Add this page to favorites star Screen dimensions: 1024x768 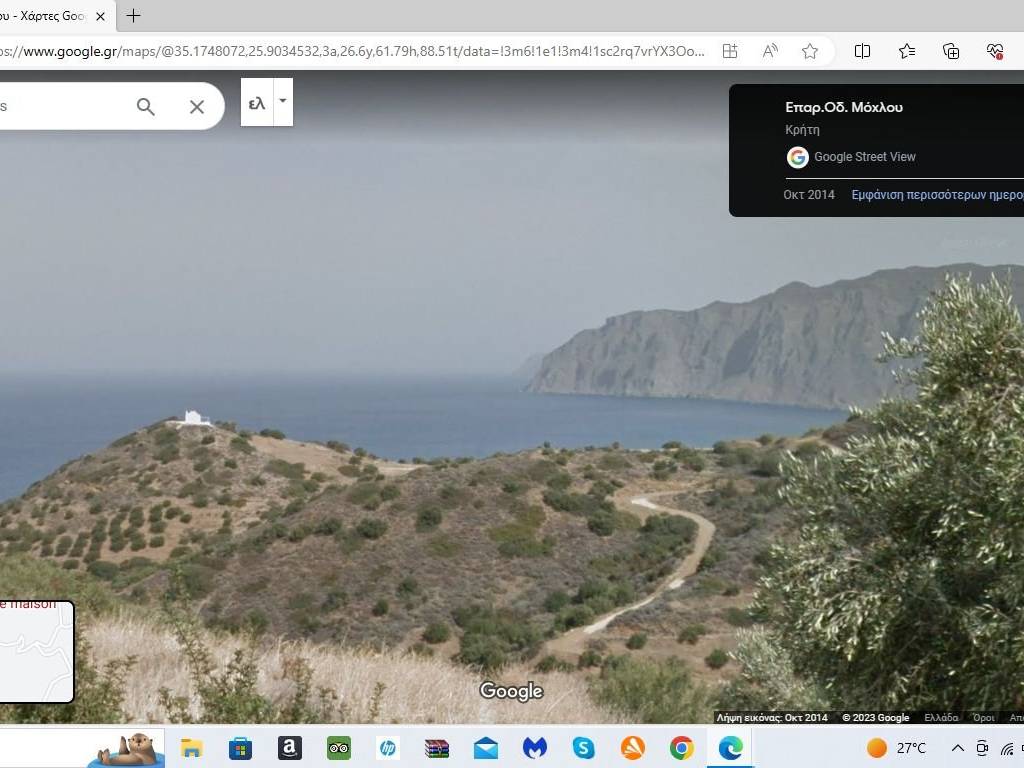810,51
